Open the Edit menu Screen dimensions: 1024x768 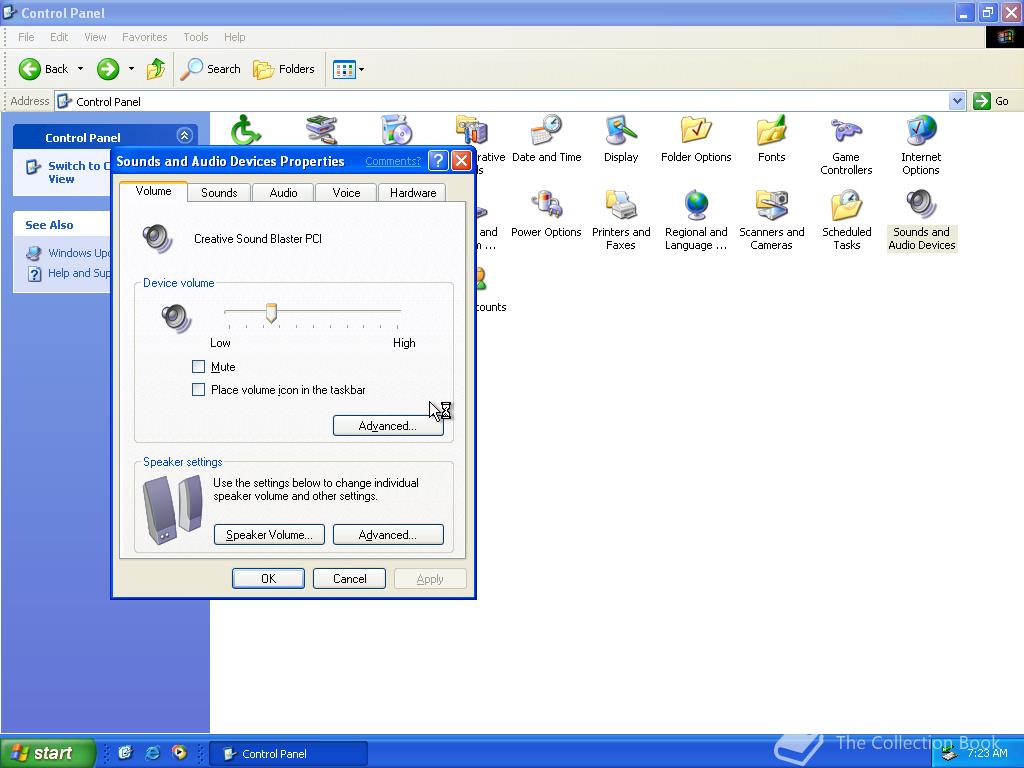[59, 37]
